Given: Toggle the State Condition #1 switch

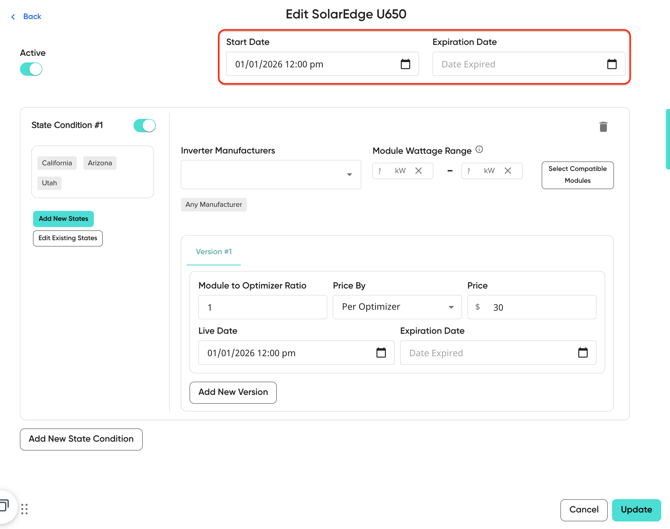Looking at the screenshot, I should (x=144, y=126).
